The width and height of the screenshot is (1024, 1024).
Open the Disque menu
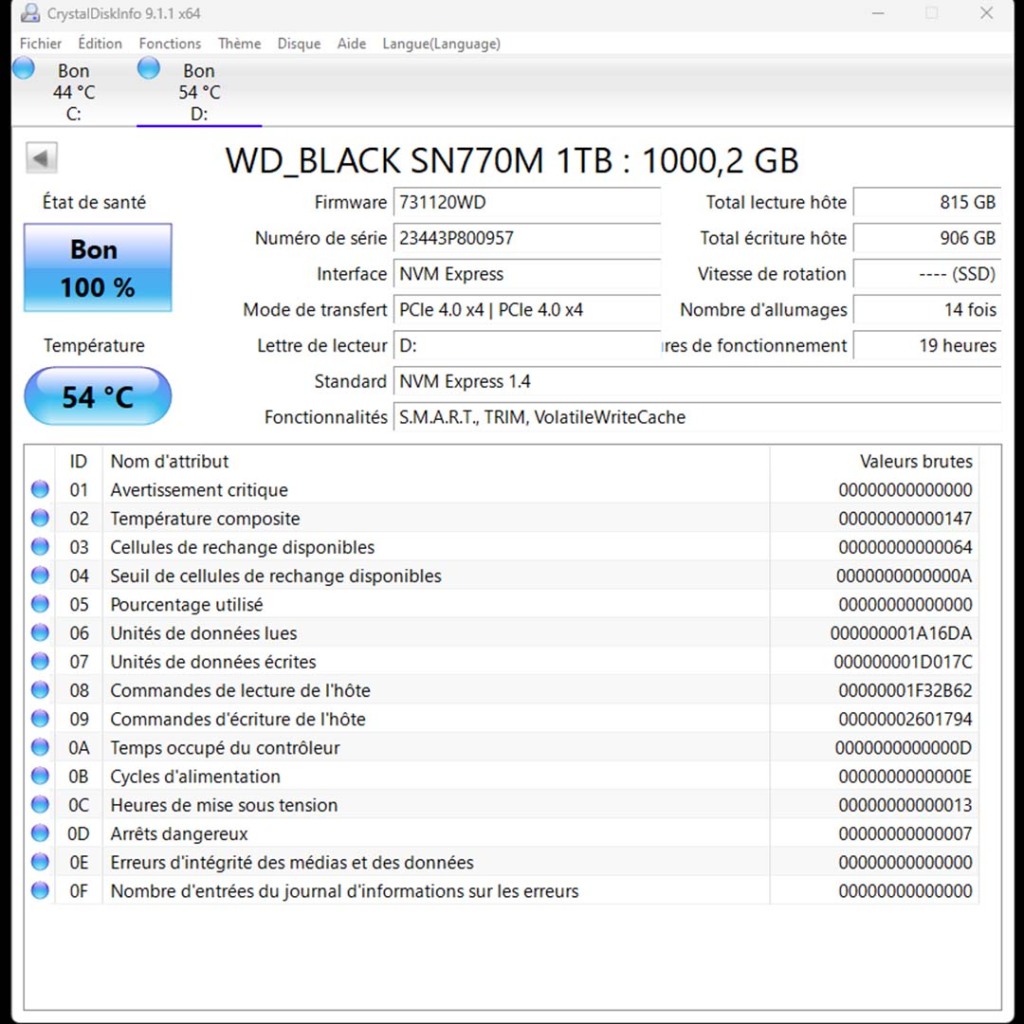299,44
